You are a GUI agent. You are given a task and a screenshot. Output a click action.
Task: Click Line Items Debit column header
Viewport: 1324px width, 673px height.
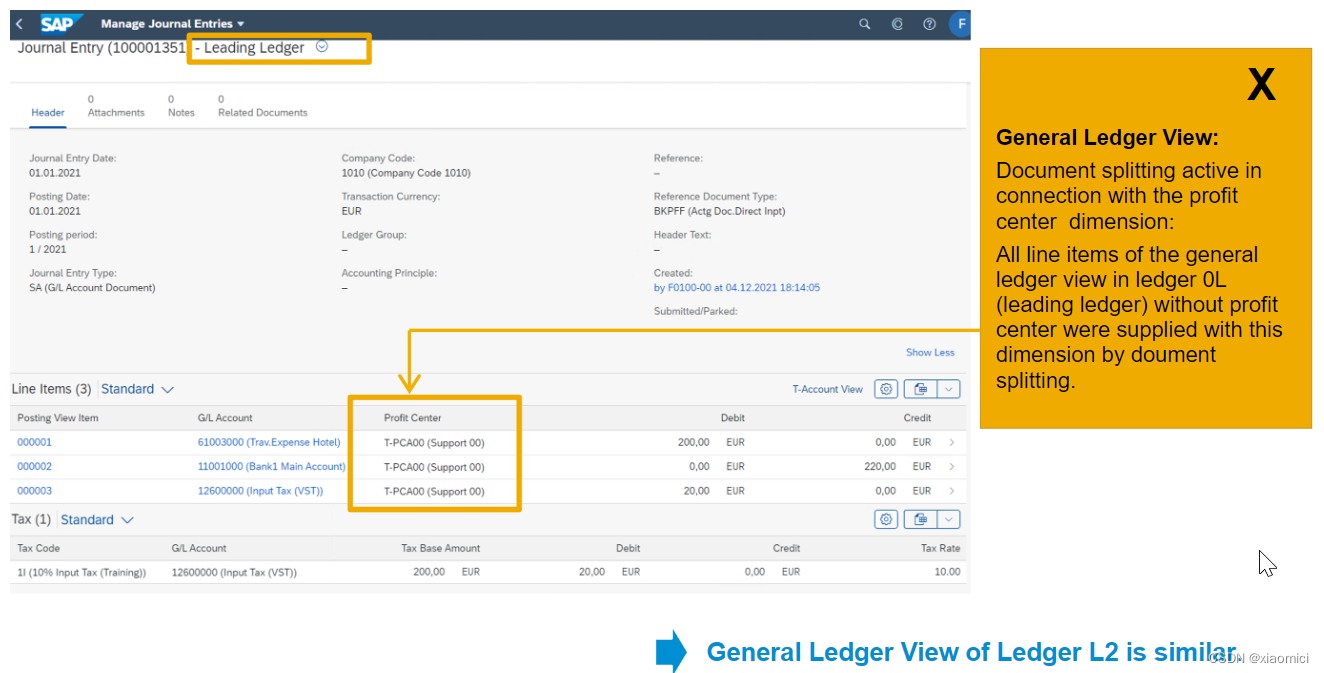[733, 418]
